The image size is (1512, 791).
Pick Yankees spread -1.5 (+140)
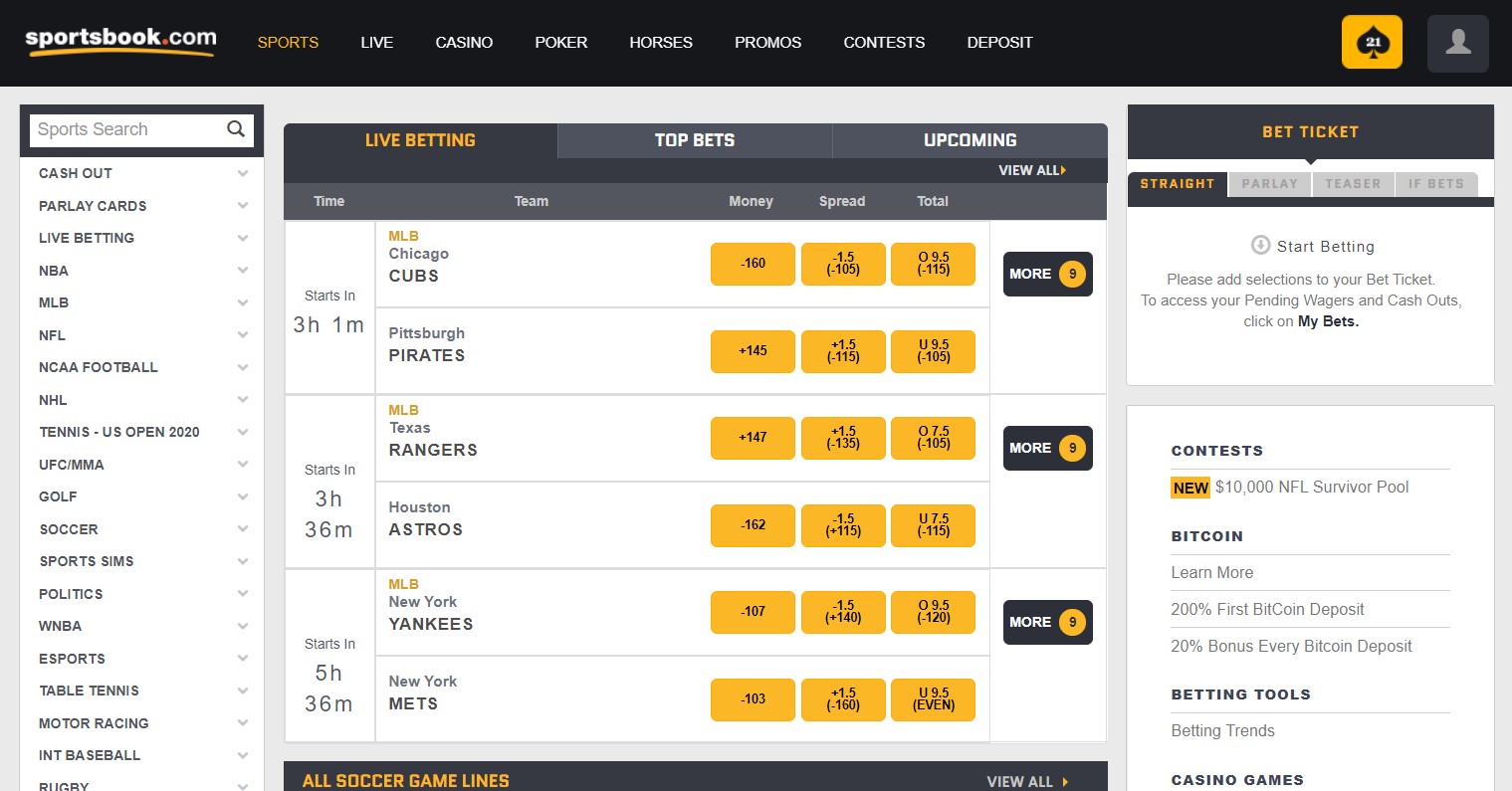pos(843,612)
